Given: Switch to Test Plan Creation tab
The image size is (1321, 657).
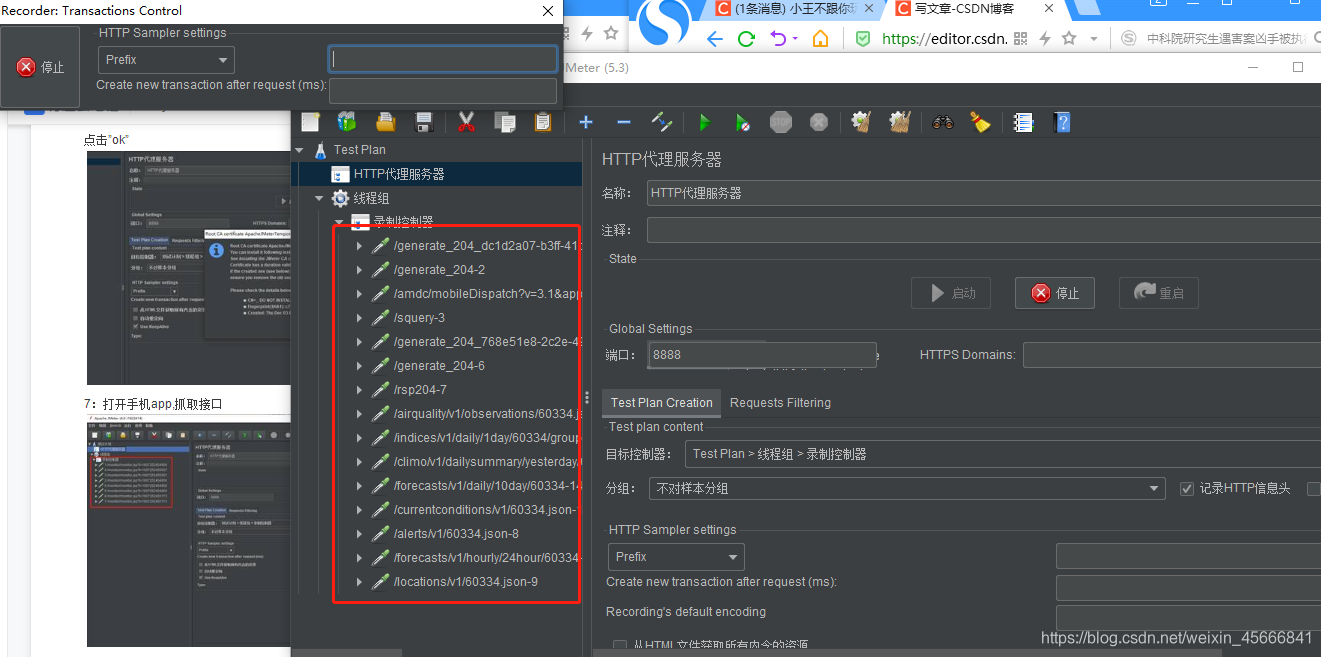Looking at the screenshot, I should click(x=662, y=403).
